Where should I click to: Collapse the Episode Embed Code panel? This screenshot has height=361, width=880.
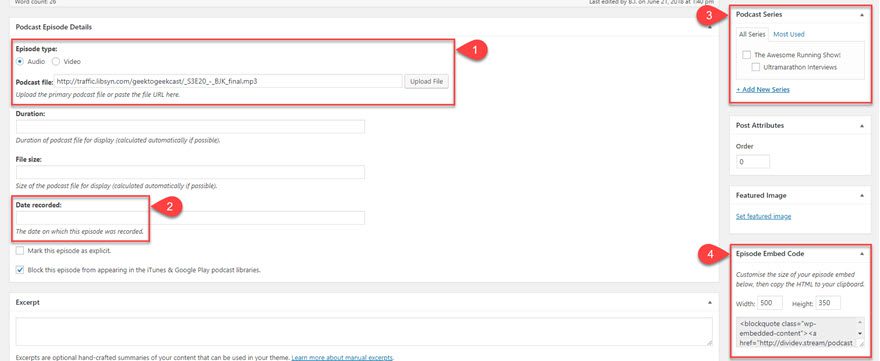[862, 254]
